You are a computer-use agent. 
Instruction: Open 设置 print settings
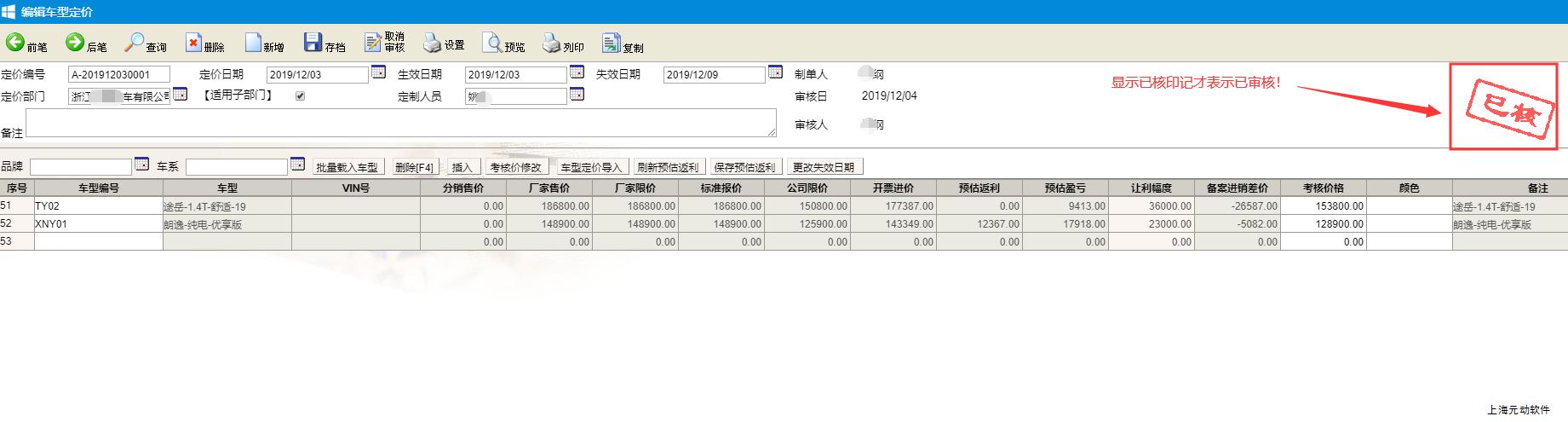point(433,43)
